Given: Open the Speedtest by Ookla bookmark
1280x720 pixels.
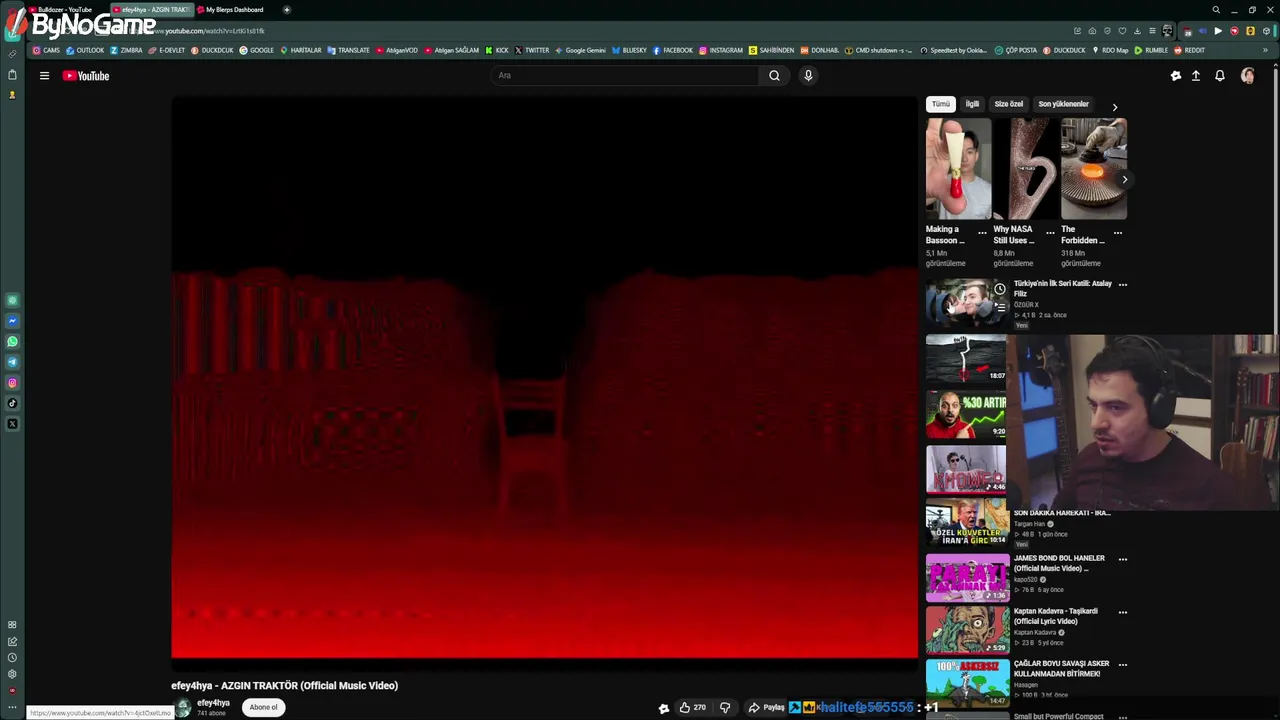Looking at the screenshot, I should click(953, 50).
